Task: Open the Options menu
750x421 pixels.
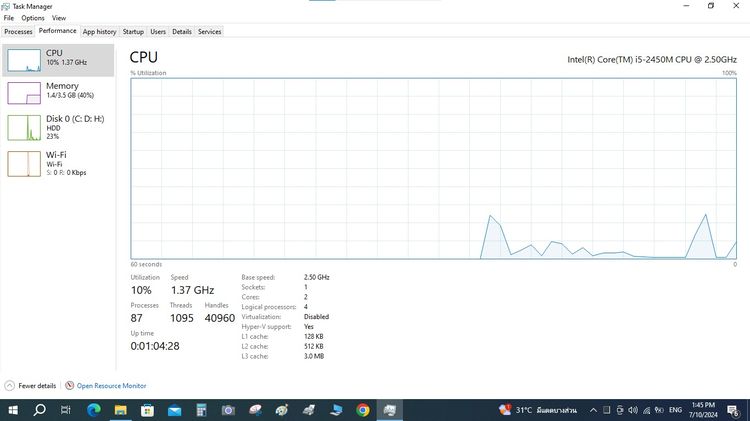Action: 33,18
